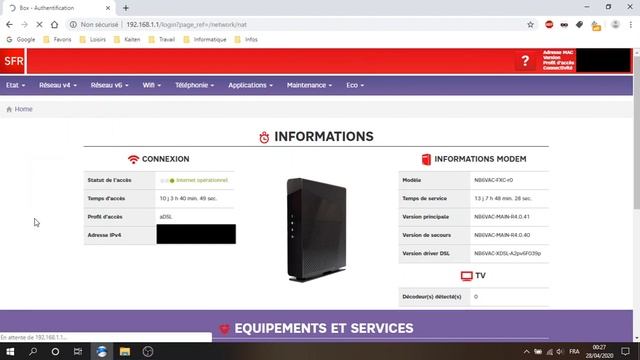Select the N86VAC-MAIN-R4.0.41 version text
This screenshot has height=360, width=640.
coord(502,217)
